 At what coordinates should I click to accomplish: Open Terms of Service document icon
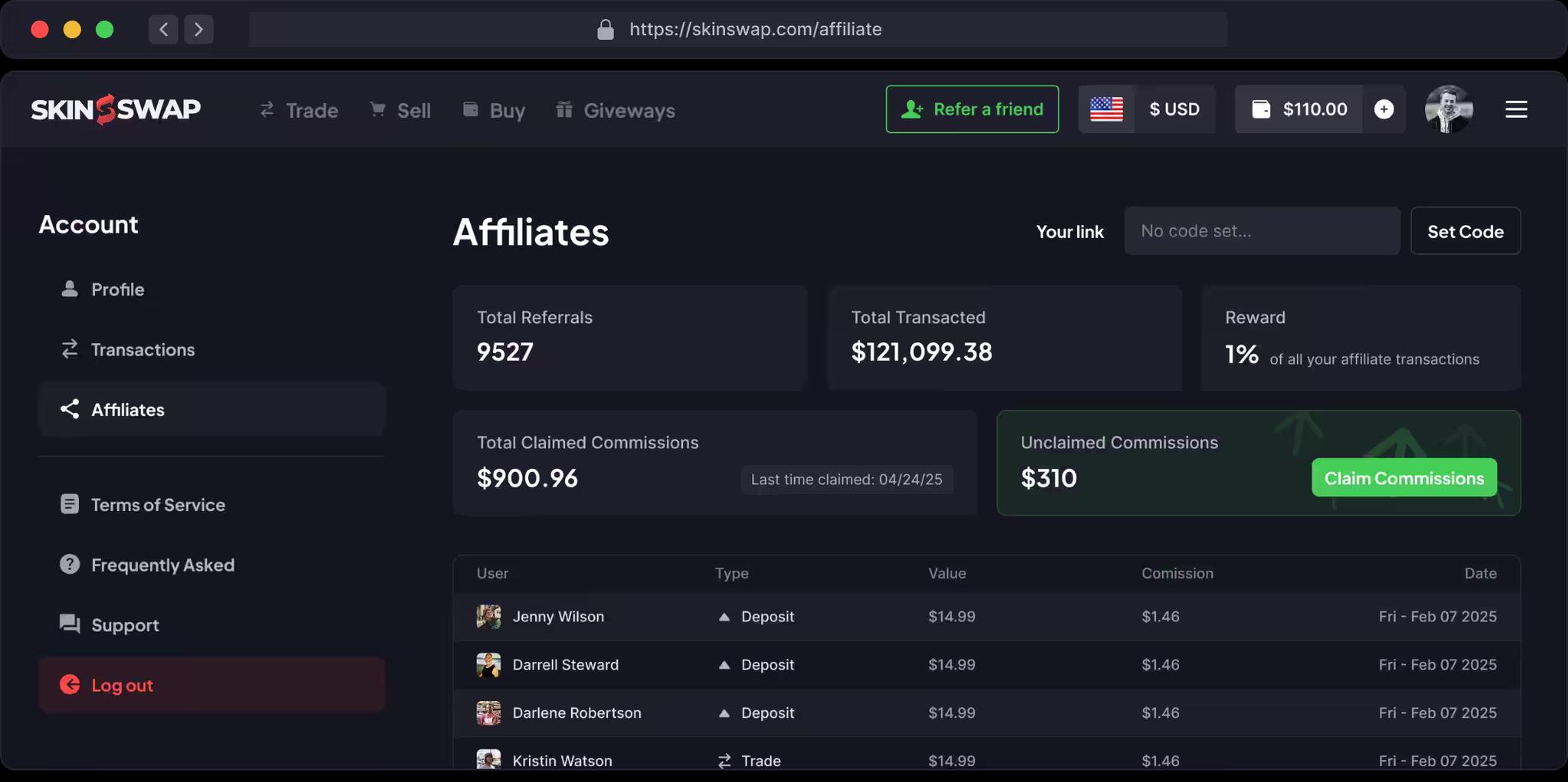pos(70,503)
